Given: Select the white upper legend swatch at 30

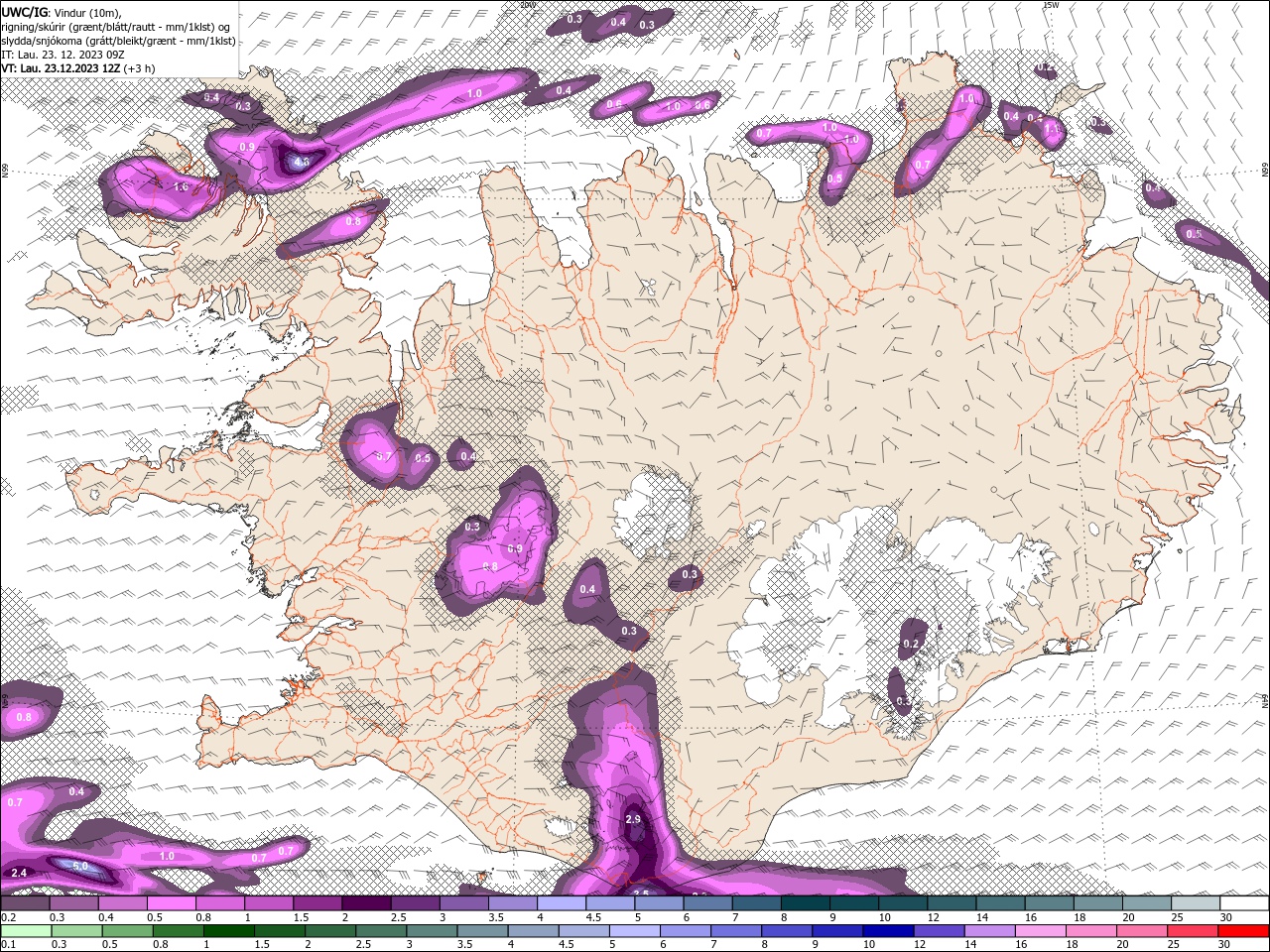Looking at the screenshot, I should coord(1244,903).
